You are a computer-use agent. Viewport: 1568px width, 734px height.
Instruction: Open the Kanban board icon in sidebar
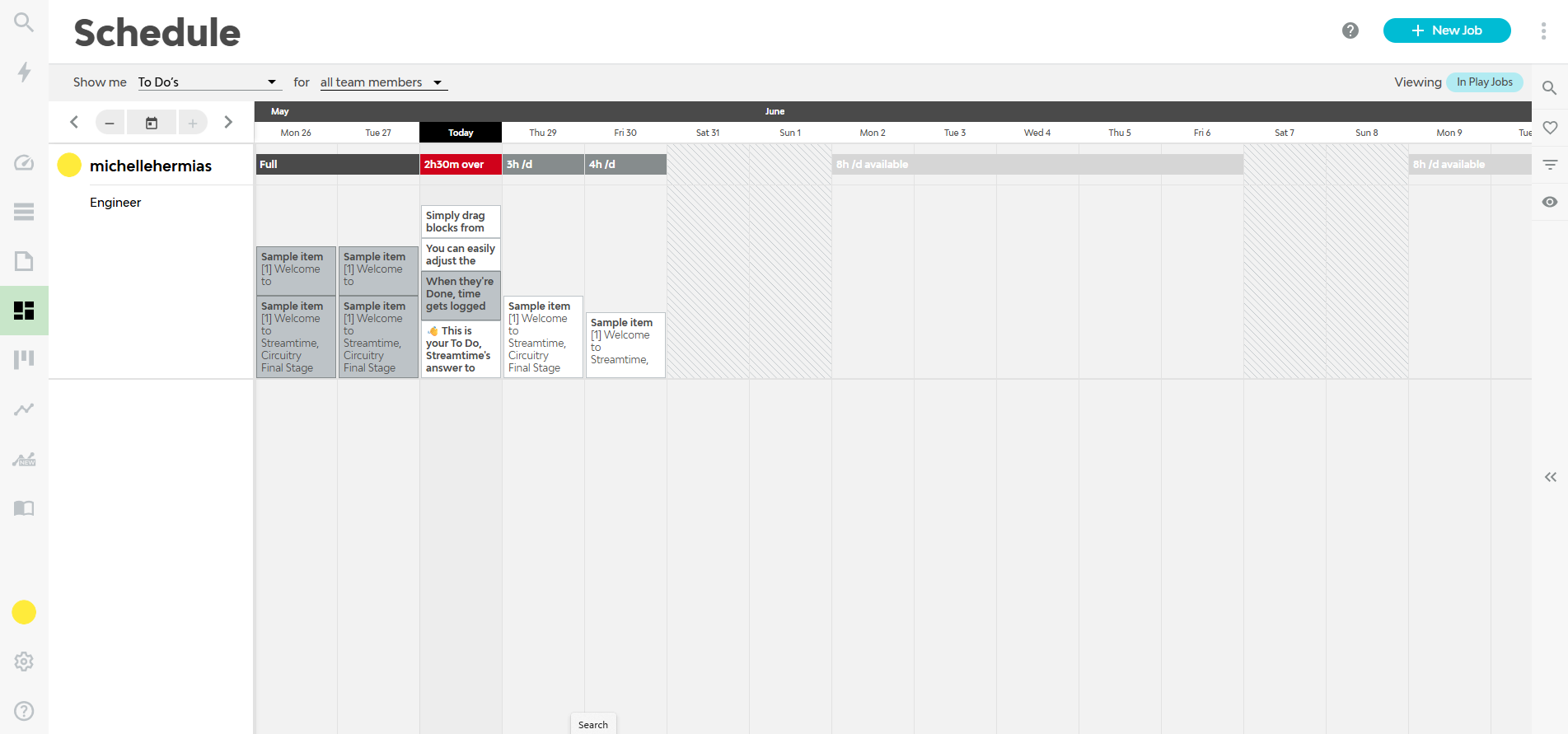click(24, 359)
